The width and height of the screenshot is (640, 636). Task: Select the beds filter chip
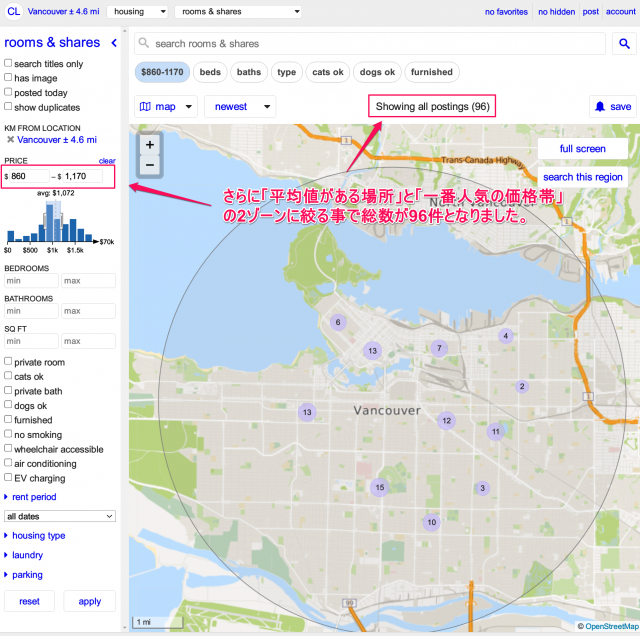point(210,72)
